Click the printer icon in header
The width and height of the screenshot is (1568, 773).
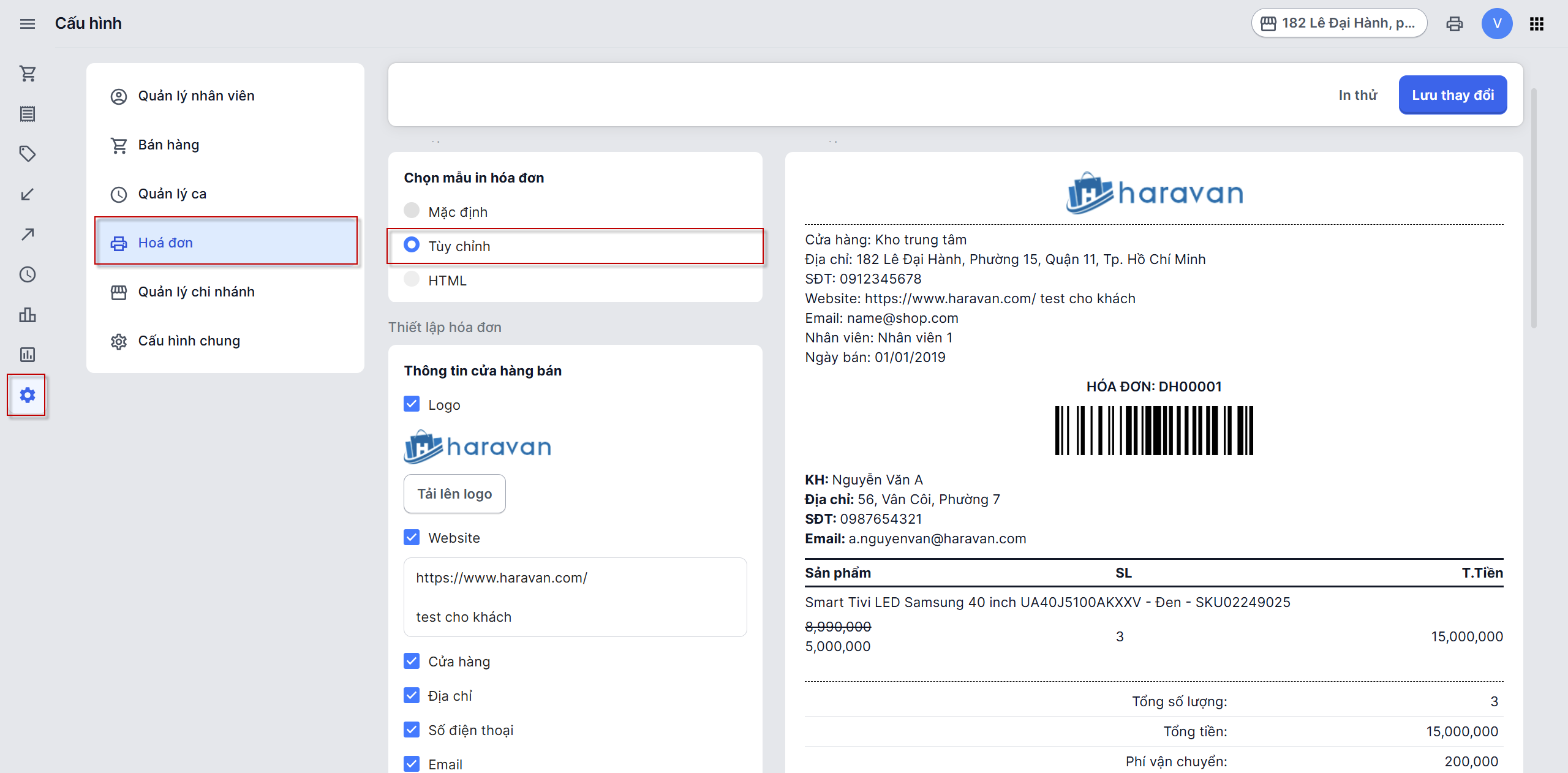pos(1454,24)
